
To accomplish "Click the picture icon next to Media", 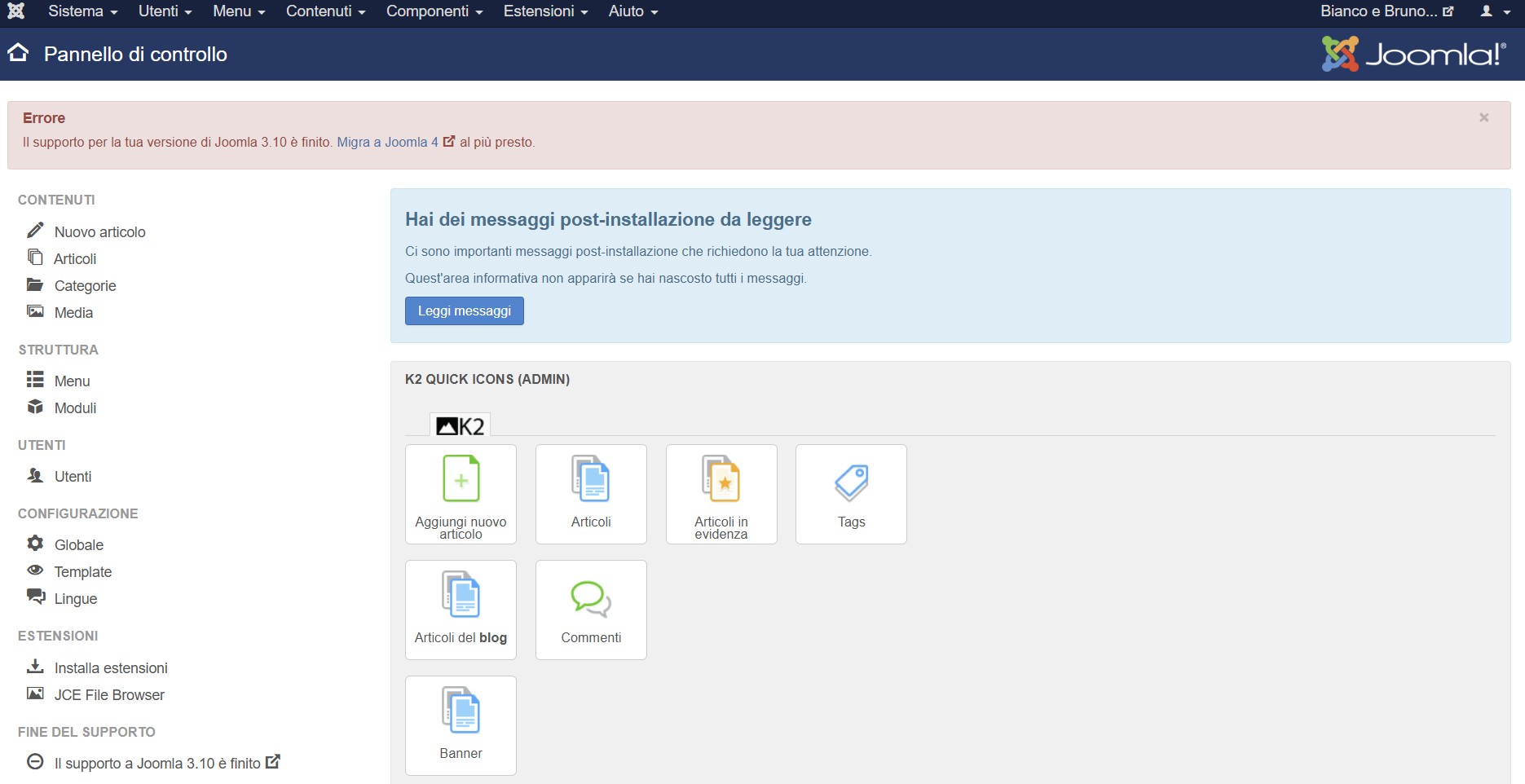I will click(35, 311).
